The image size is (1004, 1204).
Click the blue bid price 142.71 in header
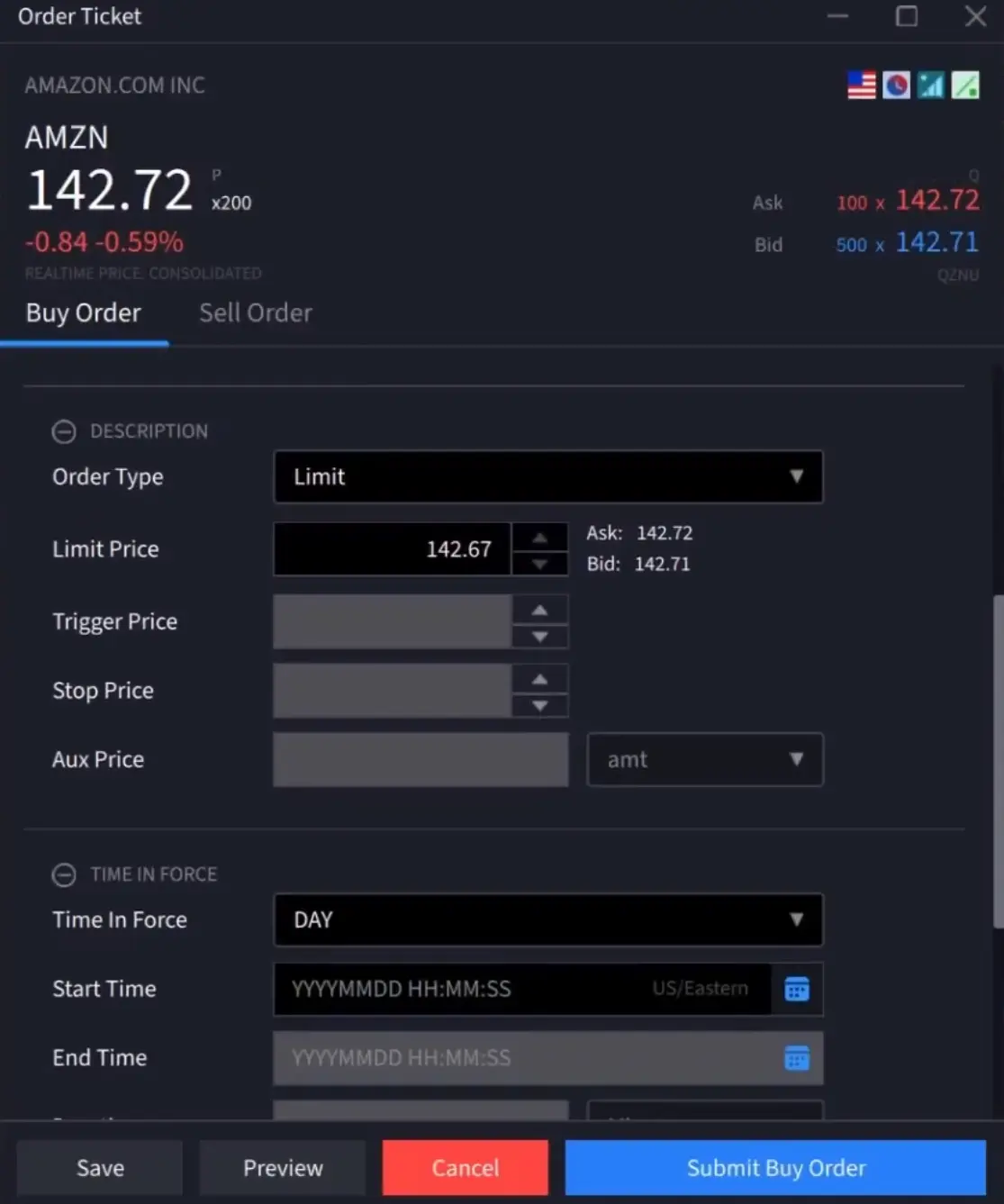click(x=936, y=242)
